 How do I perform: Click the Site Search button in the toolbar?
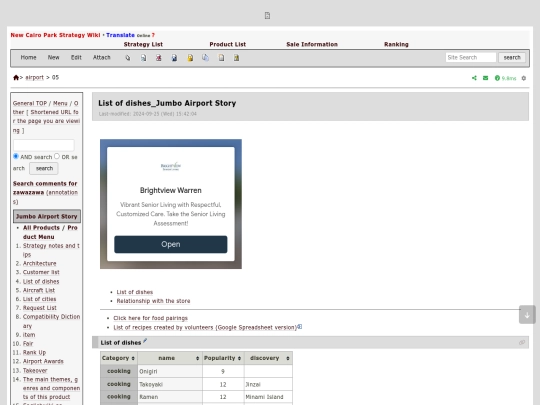coord(512,58)
